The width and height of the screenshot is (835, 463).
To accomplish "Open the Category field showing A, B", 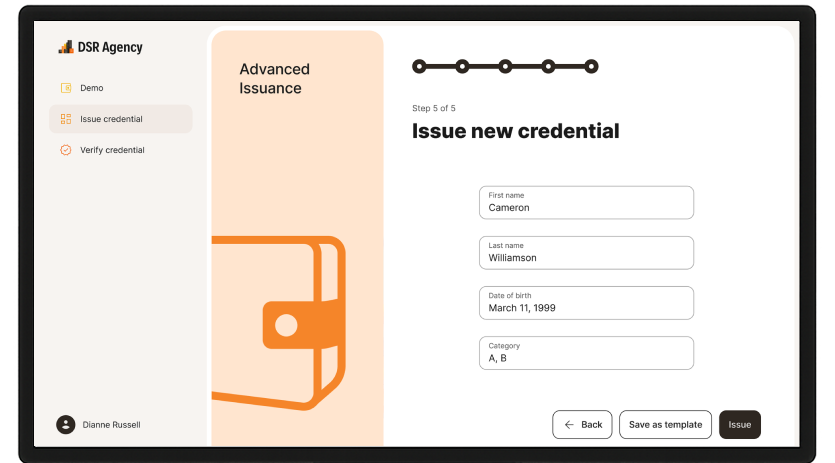I will [586, 353].
